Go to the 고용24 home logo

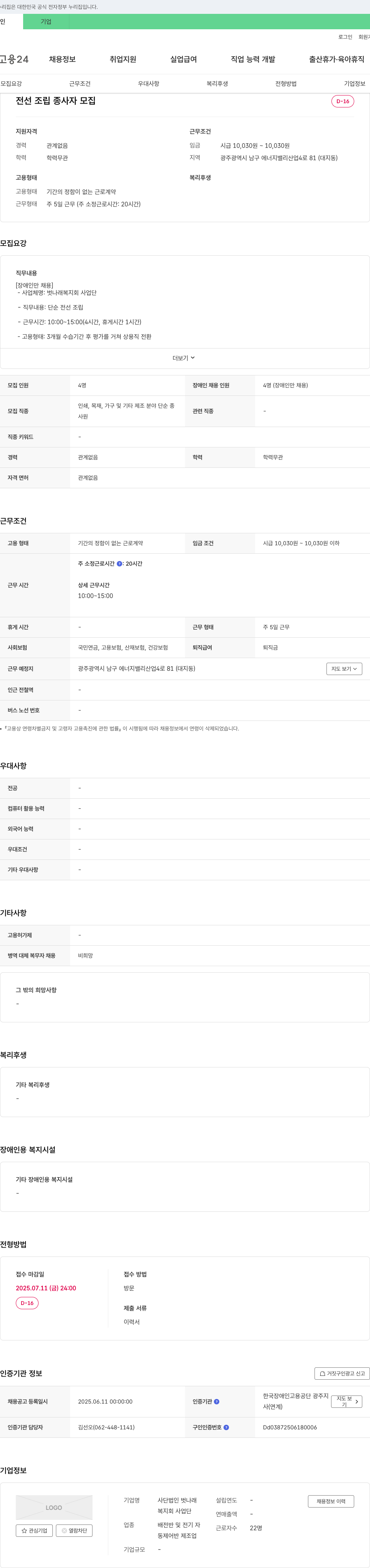14,59
